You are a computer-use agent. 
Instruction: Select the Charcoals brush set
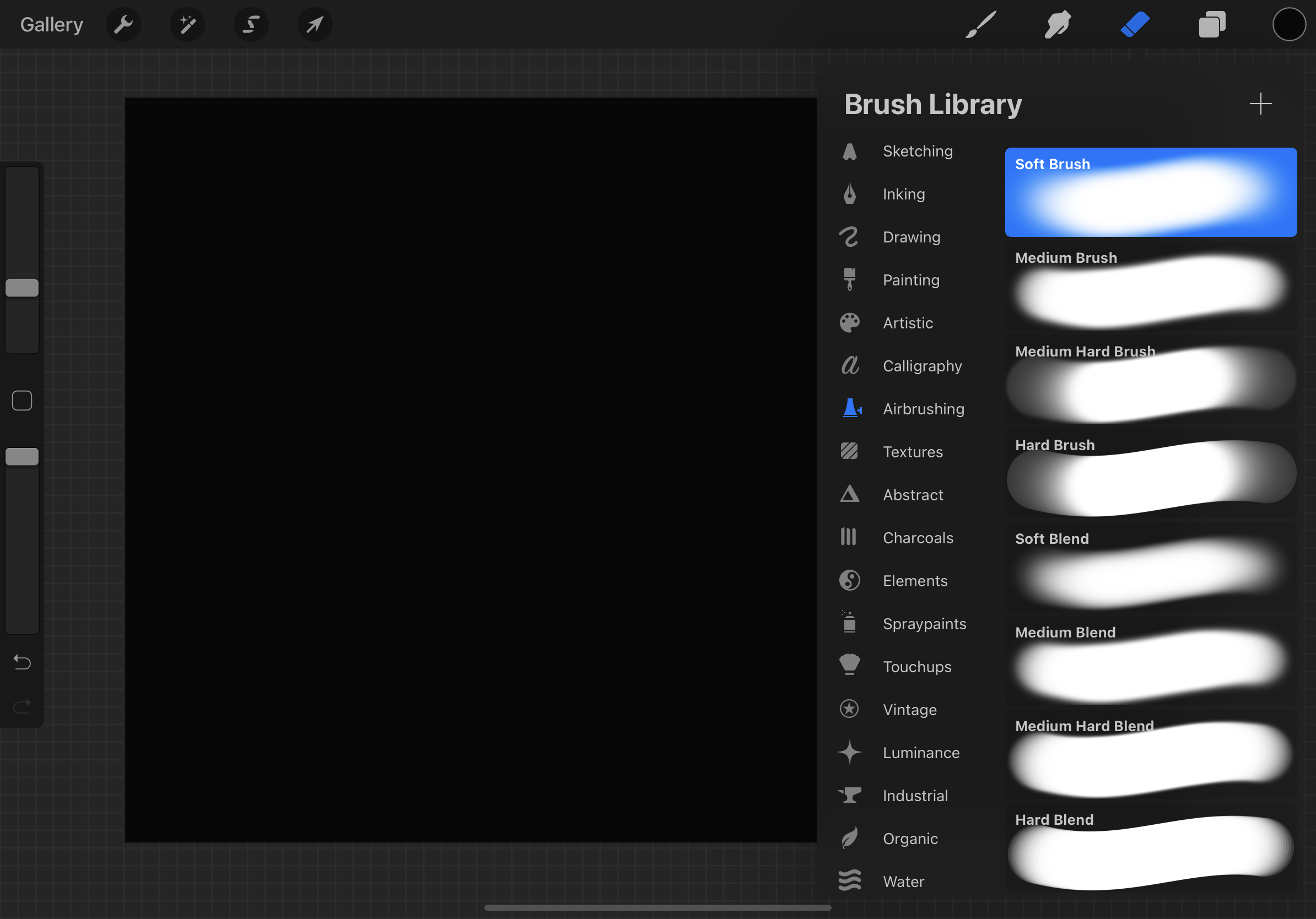click(x=918, y=538)
